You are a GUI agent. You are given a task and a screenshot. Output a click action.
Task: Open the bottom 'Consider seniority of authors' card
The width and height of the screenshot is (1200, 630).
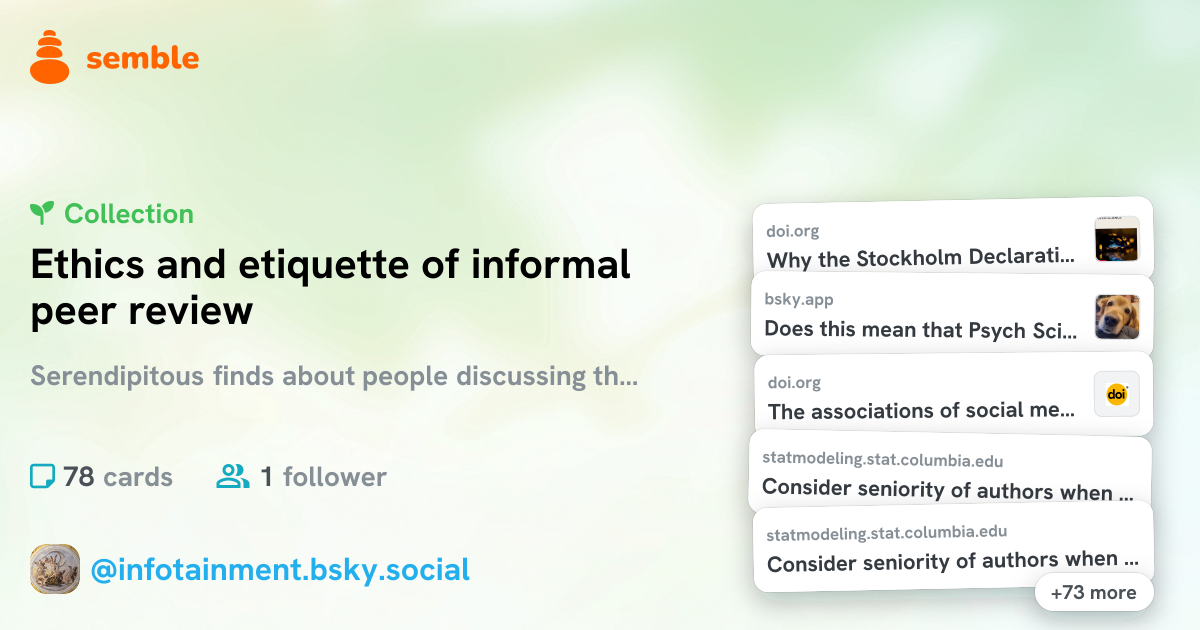pyautogui.click(x=953, y=546)
